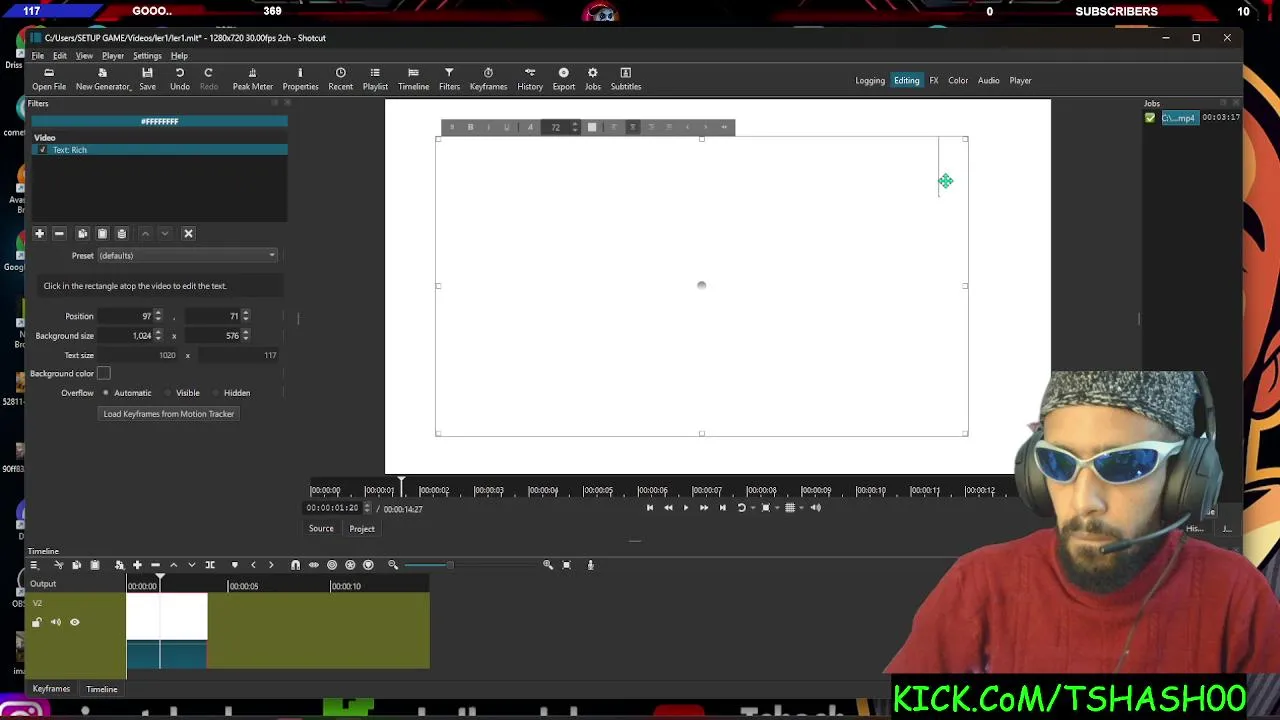Click the Open File toolbar icon
This screenshot has width=1280, height=720.
click(48, 79)
